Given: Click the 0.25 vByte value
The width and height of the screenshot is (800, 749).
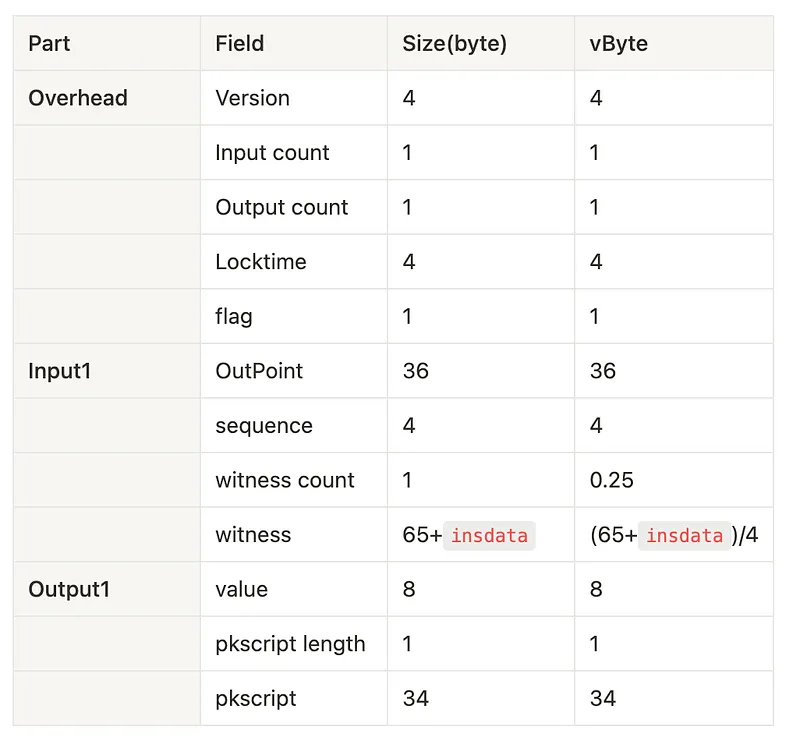Looking at the screenshot, I should tap(612, 481).
